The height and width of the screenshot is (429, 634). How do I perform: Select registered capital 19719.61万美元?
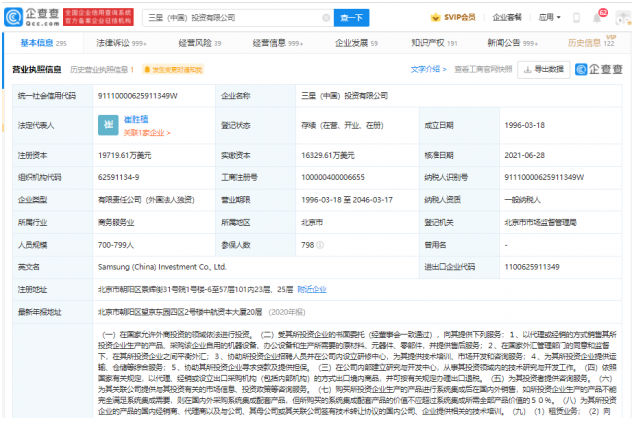click(x=125, y=155)
